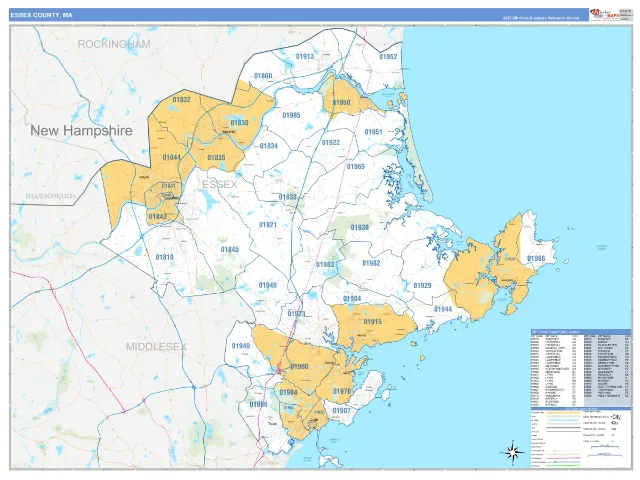Image resolution: width=640 pixels, height=480 pixels.
Task: Click ZIP code 01860 label
Action: click(263, 76)
